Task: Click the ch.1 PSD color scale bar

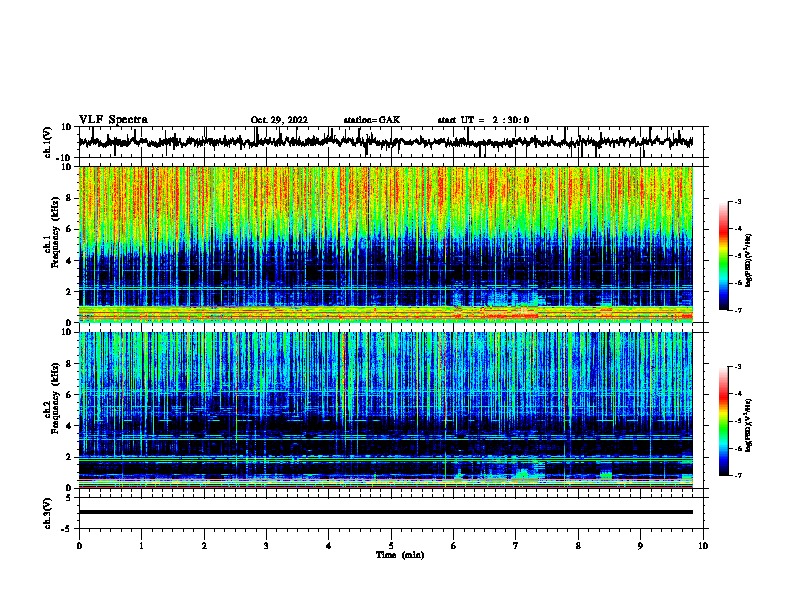Action: point(724,256)
